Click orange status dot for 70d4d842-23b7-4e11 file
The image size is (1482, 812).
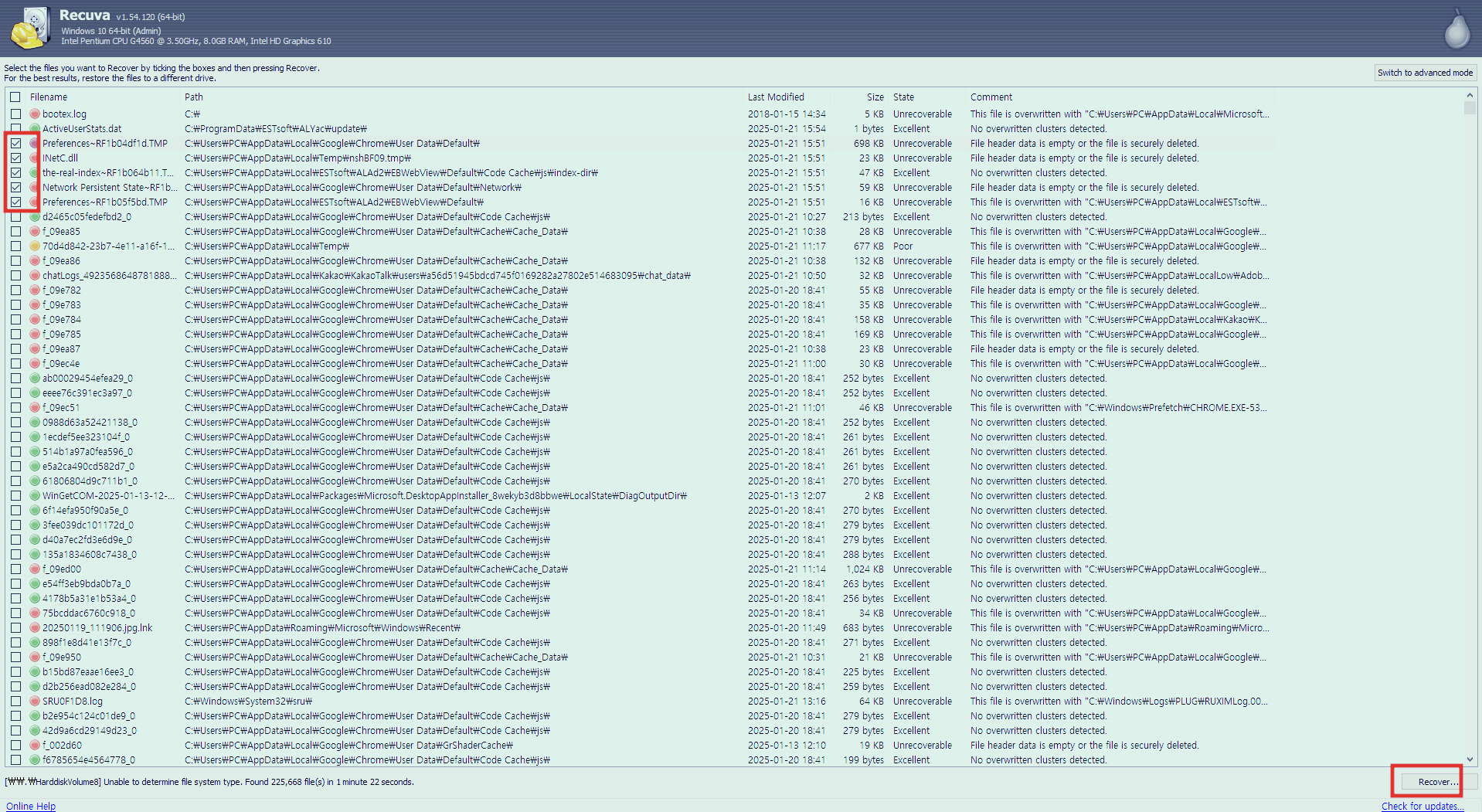pos(35,246)
